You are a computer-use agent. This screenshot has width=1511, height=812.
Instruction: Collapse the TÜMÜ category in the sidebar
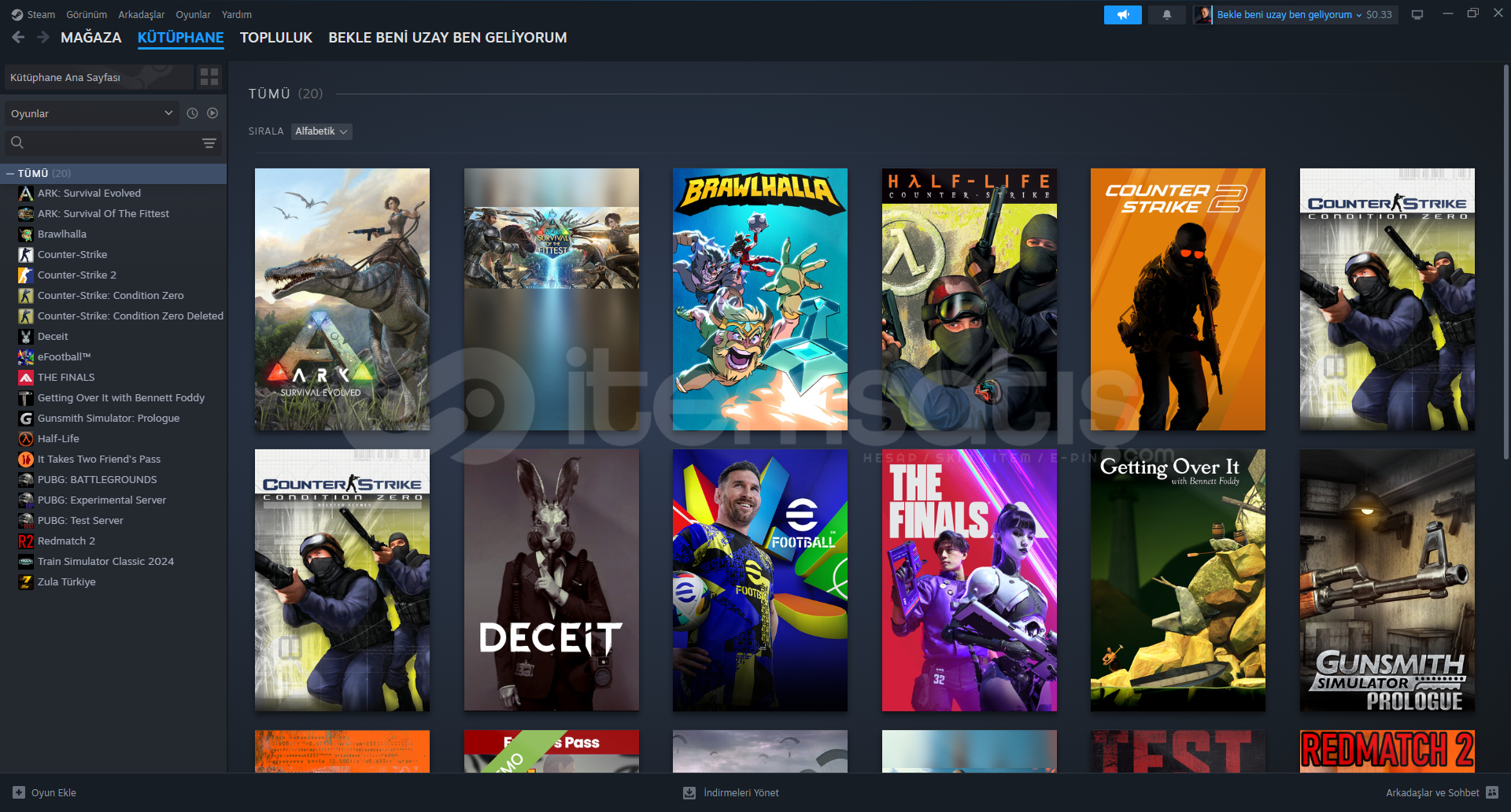pyautogui.click(x=9, y=173)
